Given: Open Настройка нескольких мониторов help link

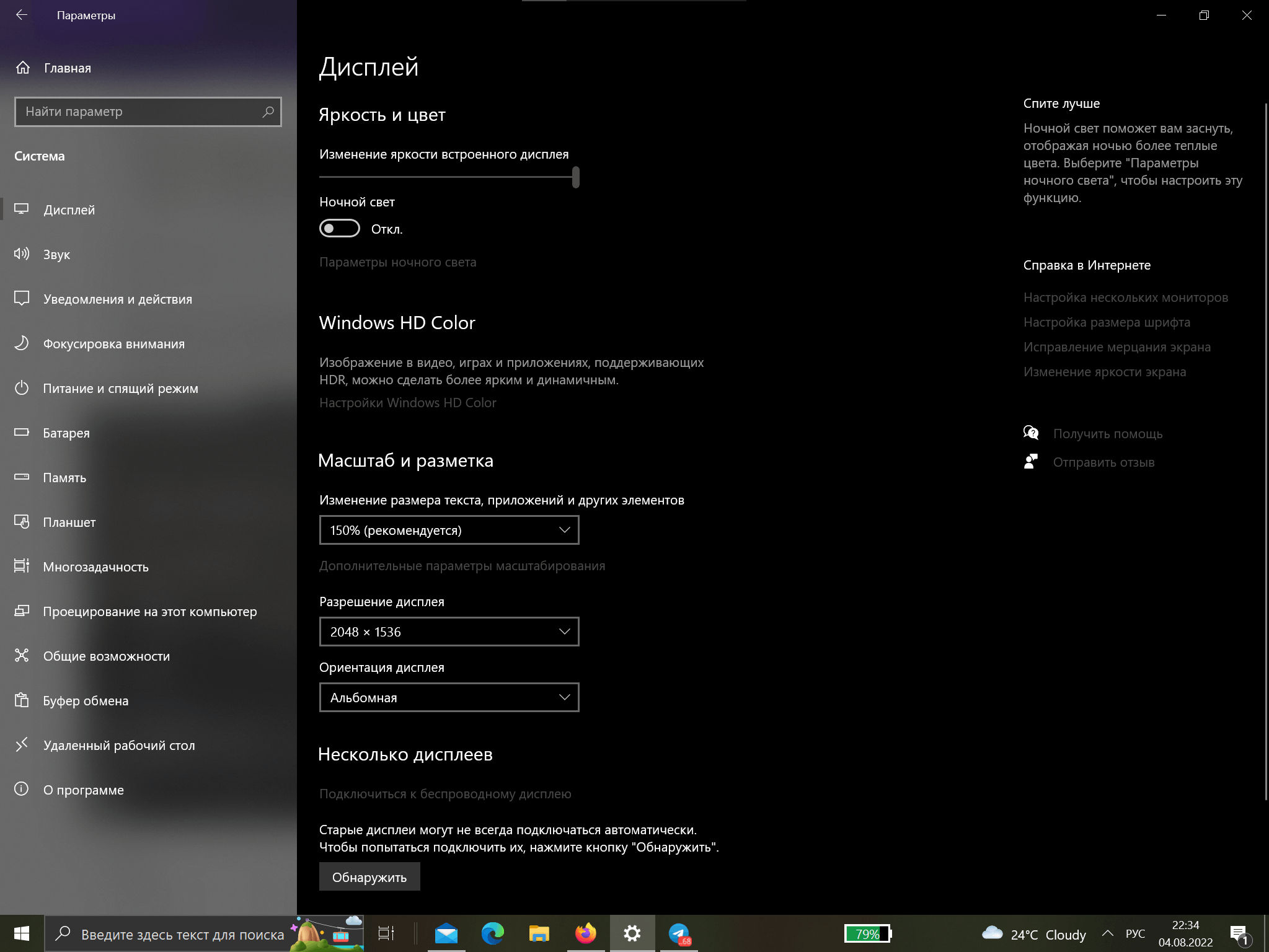Looking at the screenshot, I should (x=1126, y=297).
